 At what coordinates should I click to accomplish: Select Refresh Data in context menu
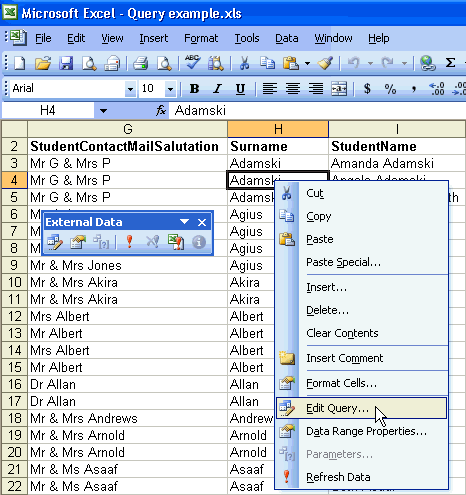coord(361,477)
